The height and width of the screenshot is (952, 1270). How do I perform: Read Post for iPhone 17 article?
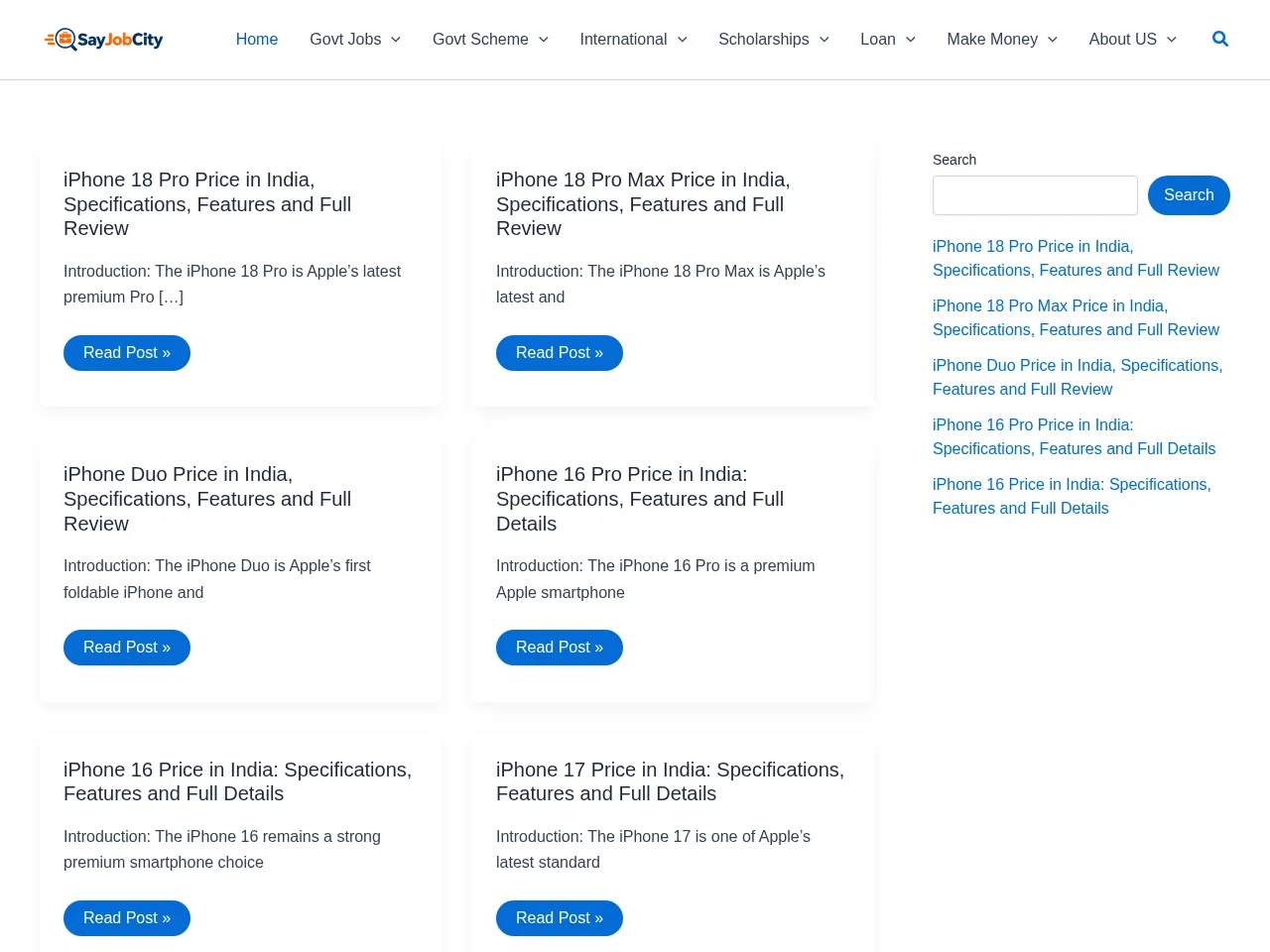pos(560,918)
